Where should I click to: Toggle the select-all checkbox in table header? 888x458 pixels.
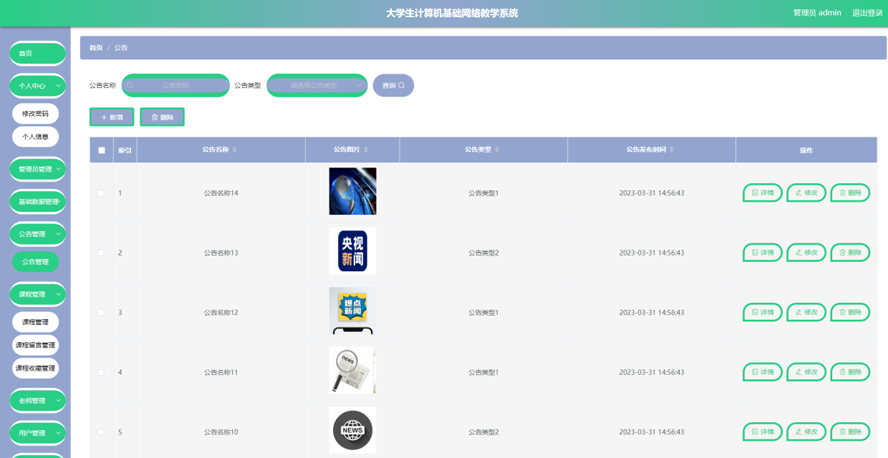(101, 150)
